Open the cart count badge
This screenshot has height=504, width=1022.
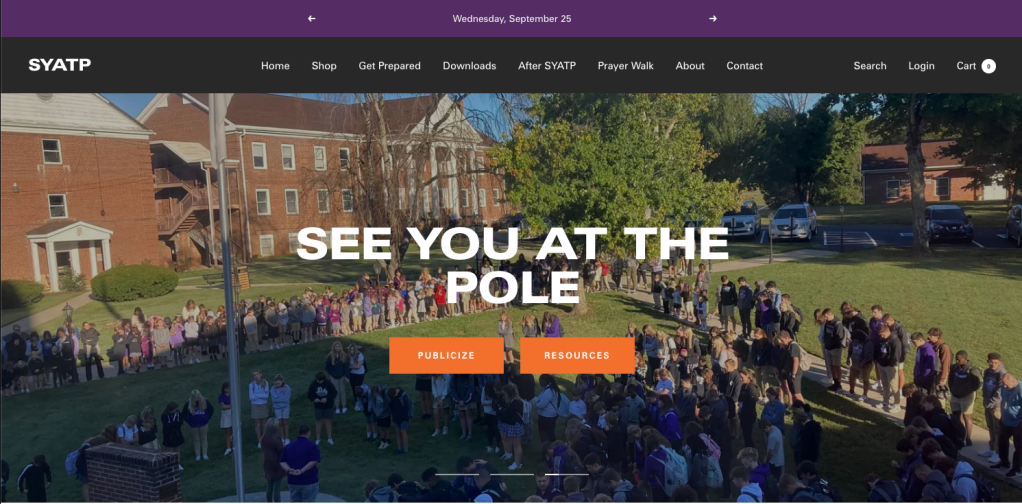989,66
